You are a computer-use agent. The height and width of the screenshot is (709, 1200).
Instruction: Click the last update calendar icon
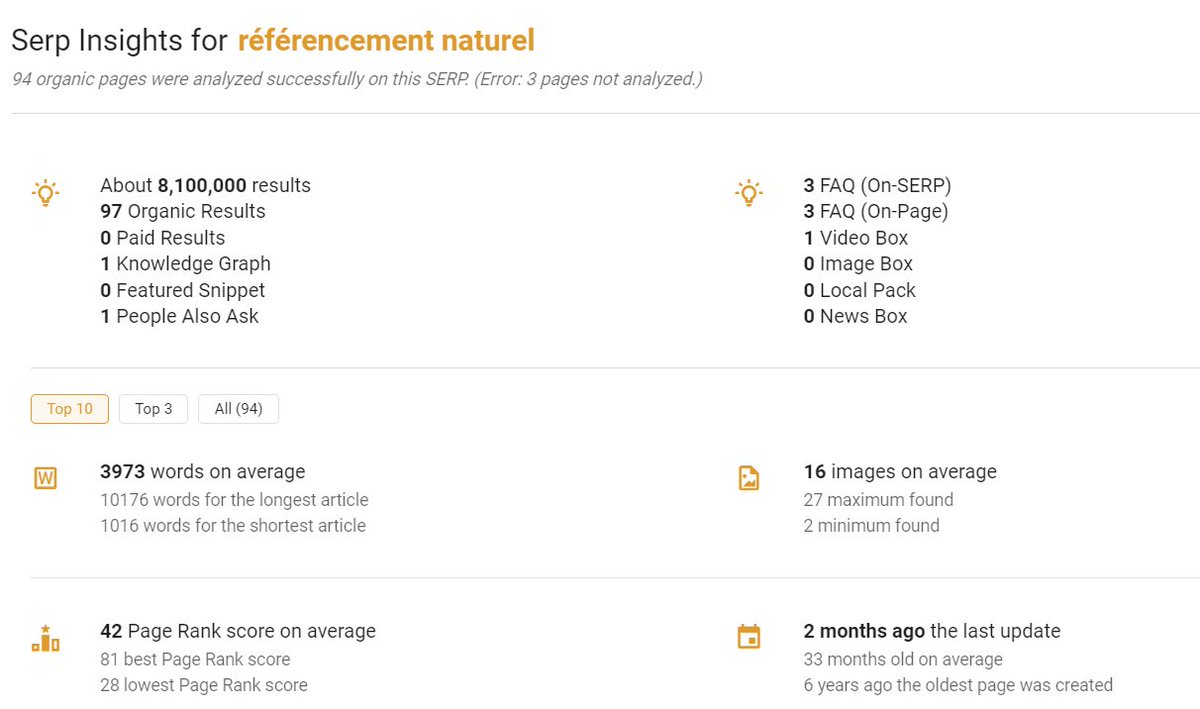(x=749, y=637)
